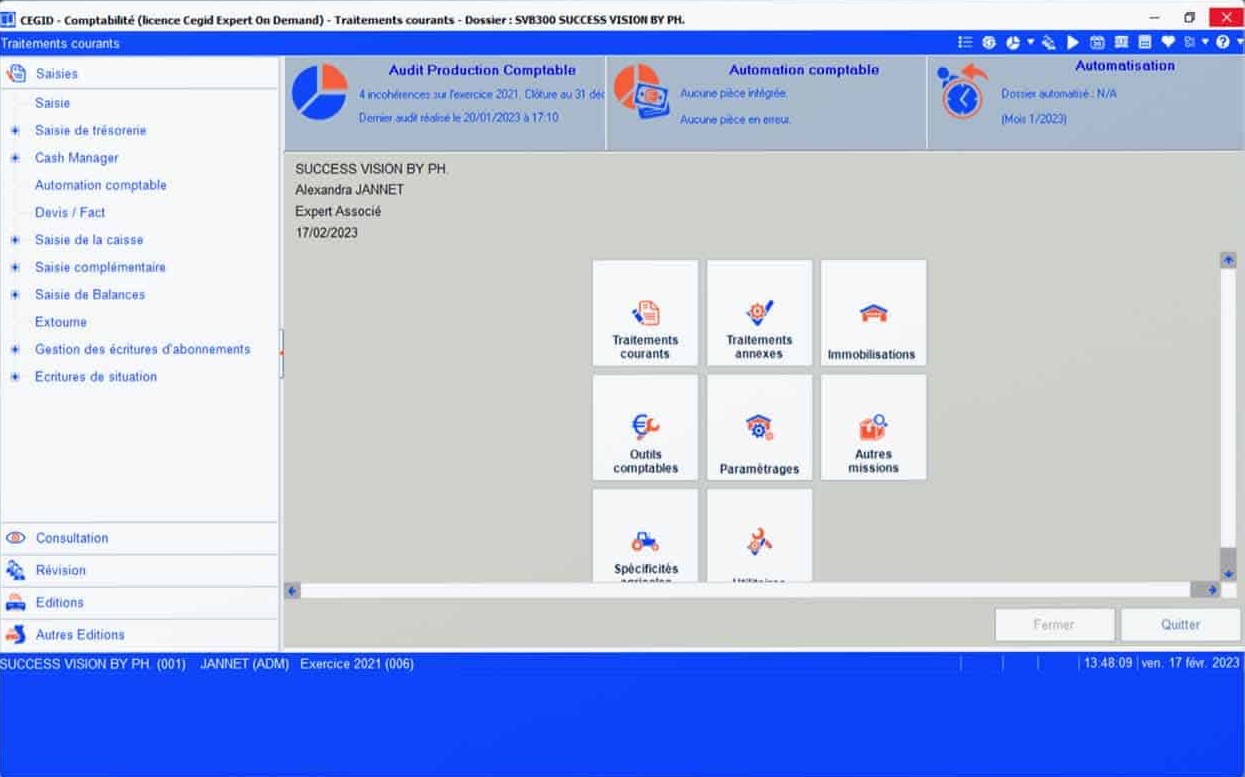Image resolution: width=1245 pixels, height=777 pixels.
Task: Open the Outils comptables tile
Action: tap(645, 427)
